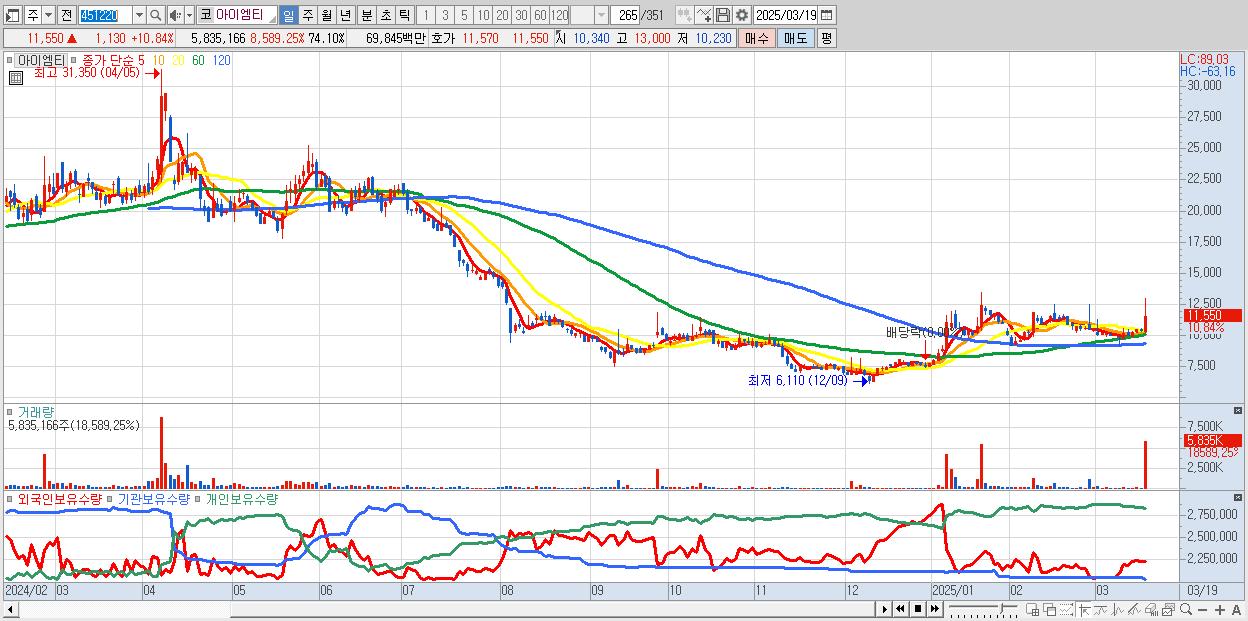Select the 60 interval button
The height and width of the screenshot is (621, 1248).
[540, 15]
